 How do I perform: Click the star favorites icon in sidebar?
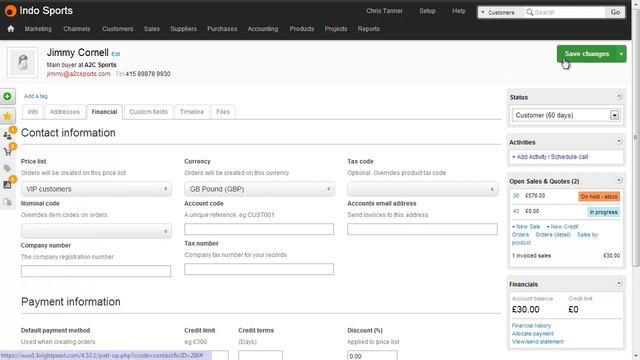point(7,116)
